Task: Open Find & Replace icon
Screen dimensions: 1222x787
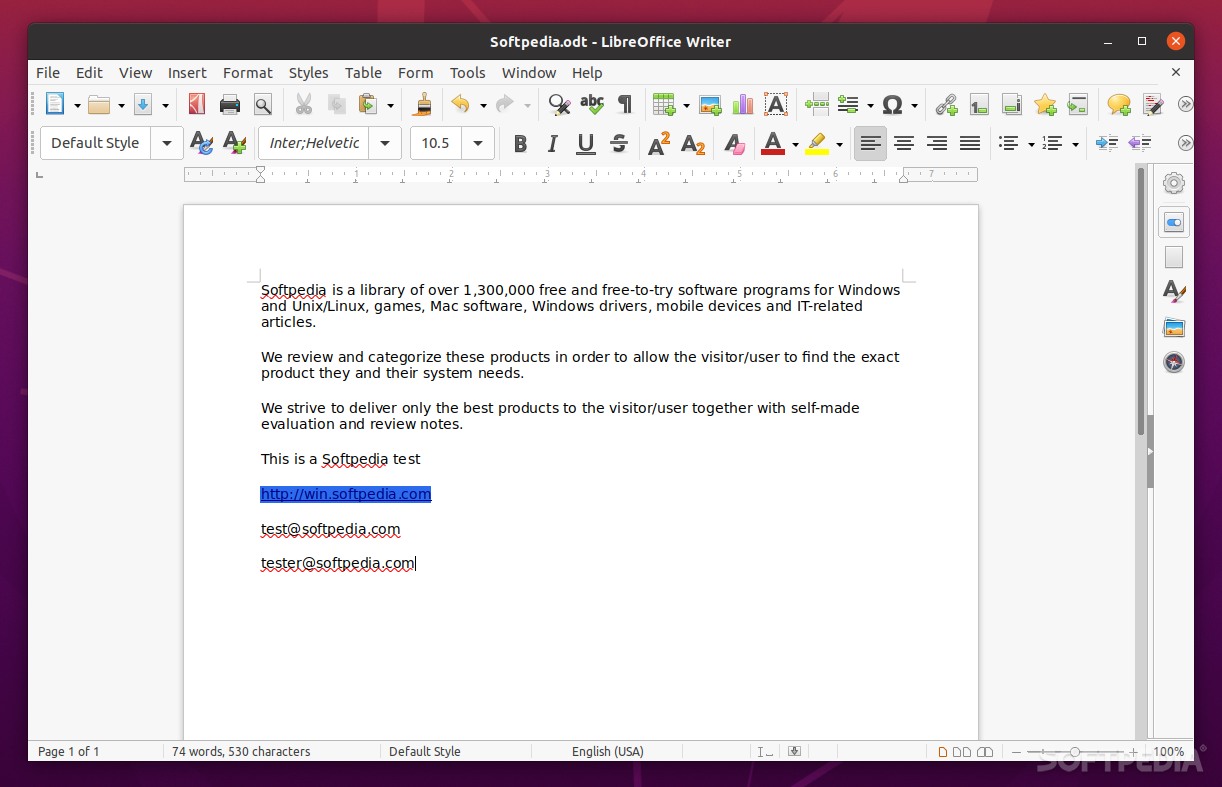Action: 559,104
